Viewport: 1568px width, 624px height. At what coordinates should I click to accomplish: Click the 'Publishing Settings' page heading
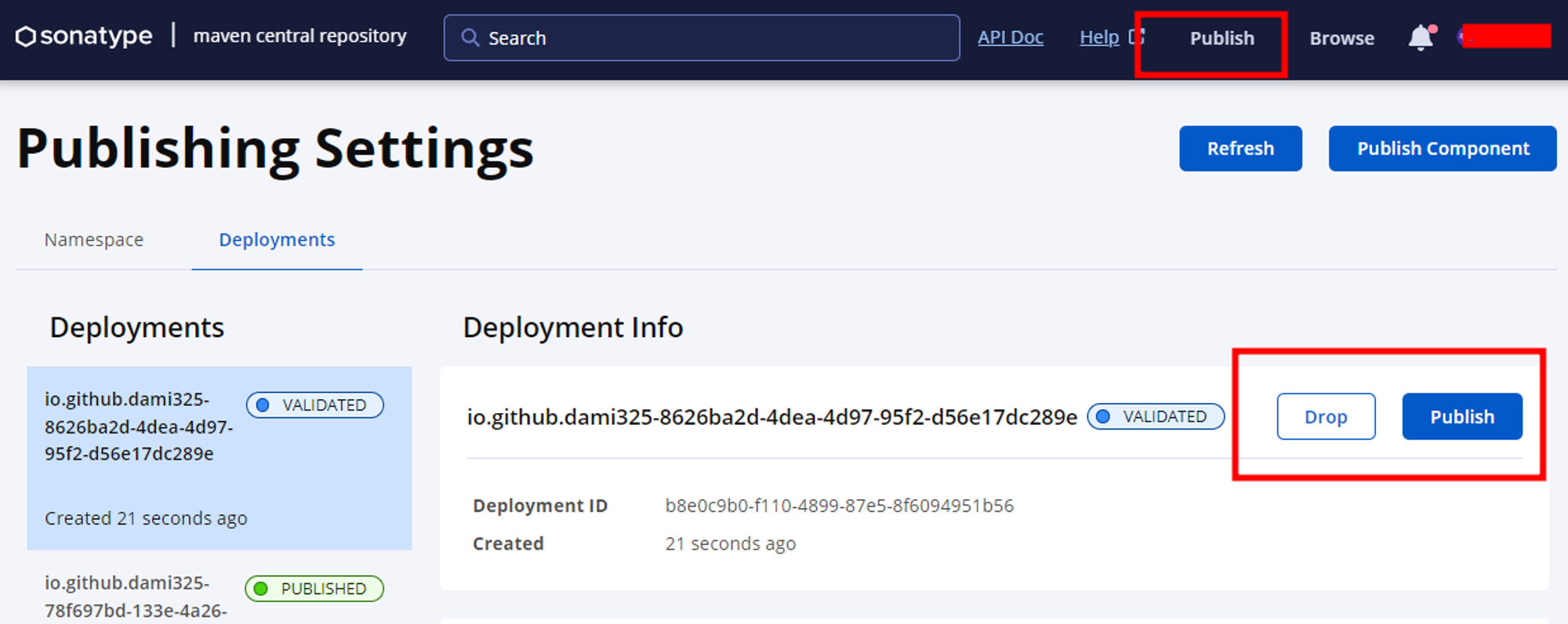pyautogui.click(x=275, y=149)
